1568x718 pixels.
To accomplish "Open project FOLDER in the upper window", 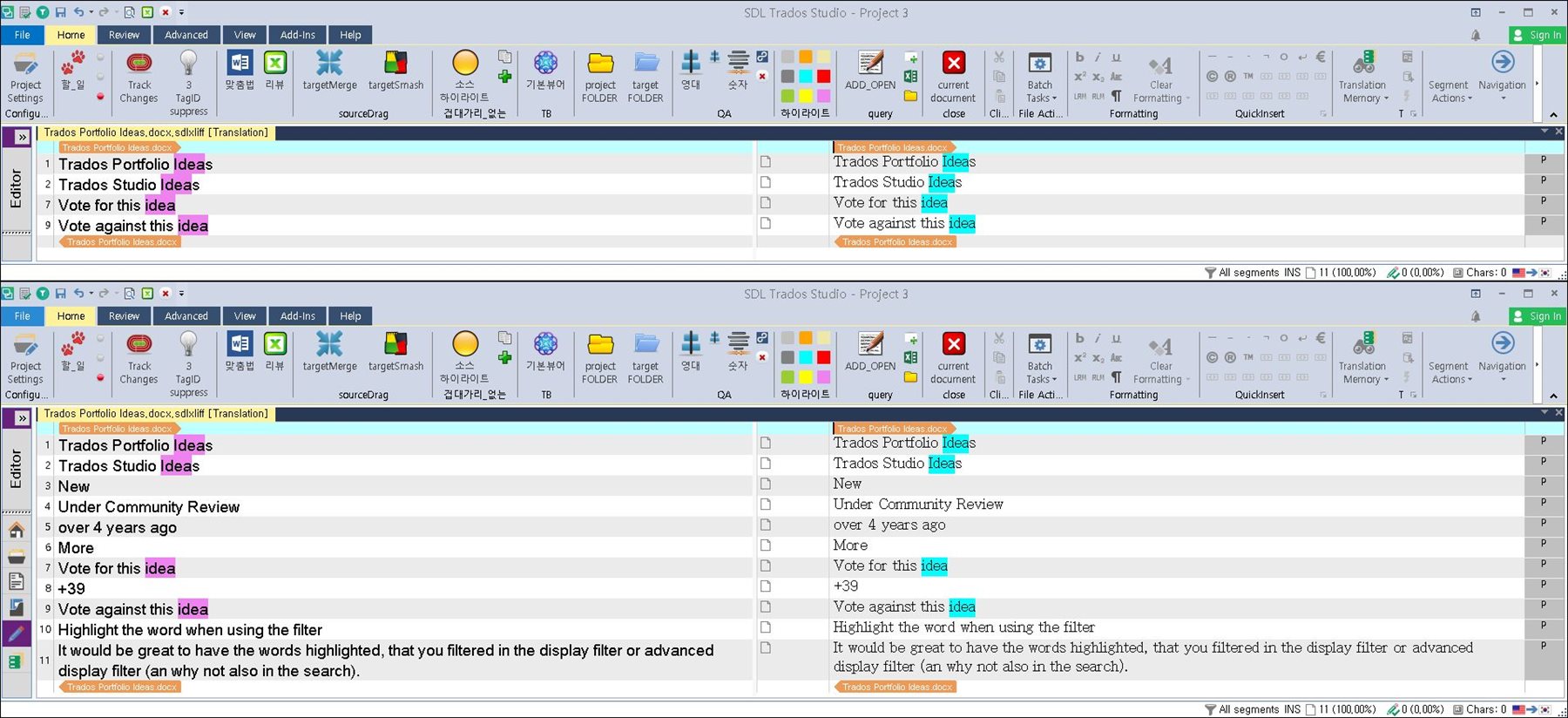I will (x=600, y=77).
